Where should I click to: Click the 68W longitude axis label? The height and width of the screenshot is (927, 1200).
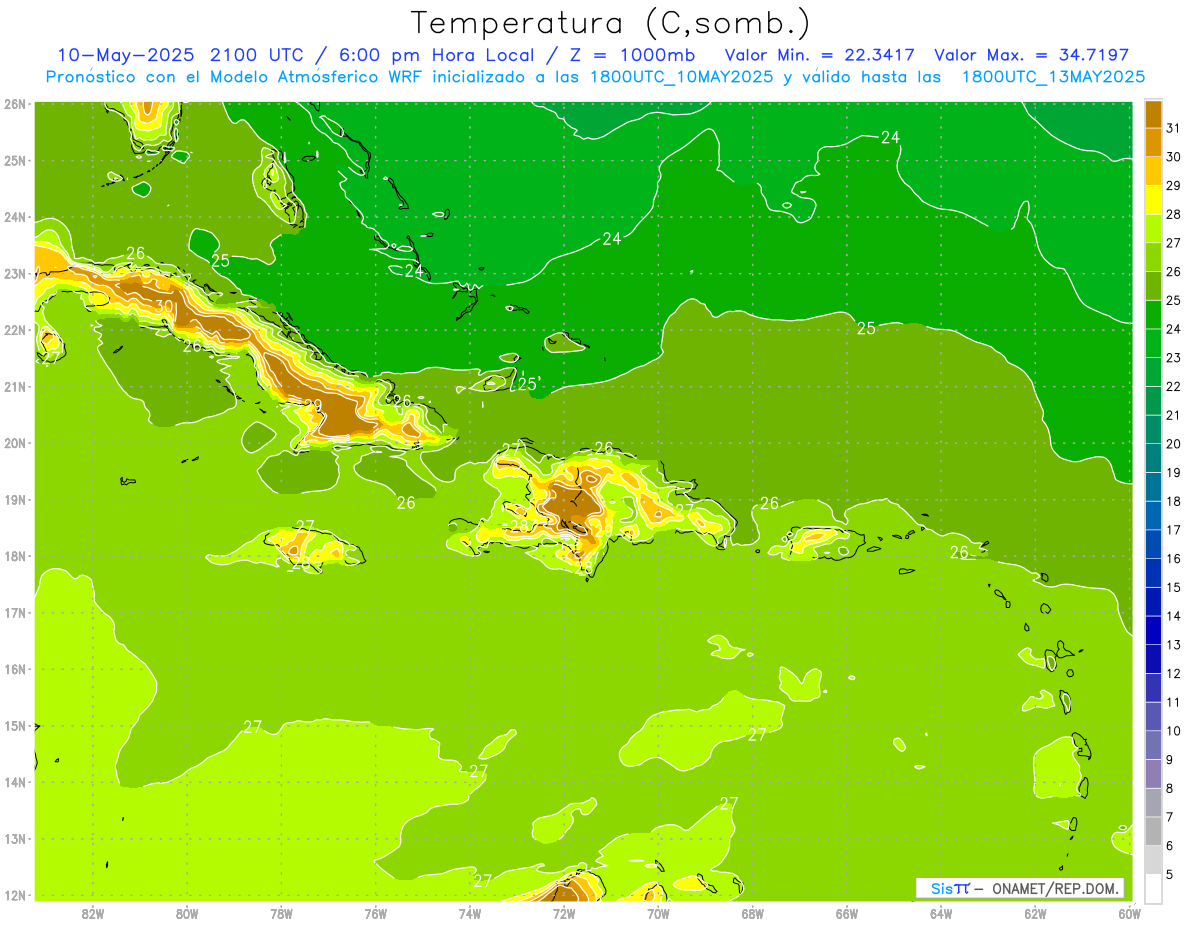tap(753, 913)
